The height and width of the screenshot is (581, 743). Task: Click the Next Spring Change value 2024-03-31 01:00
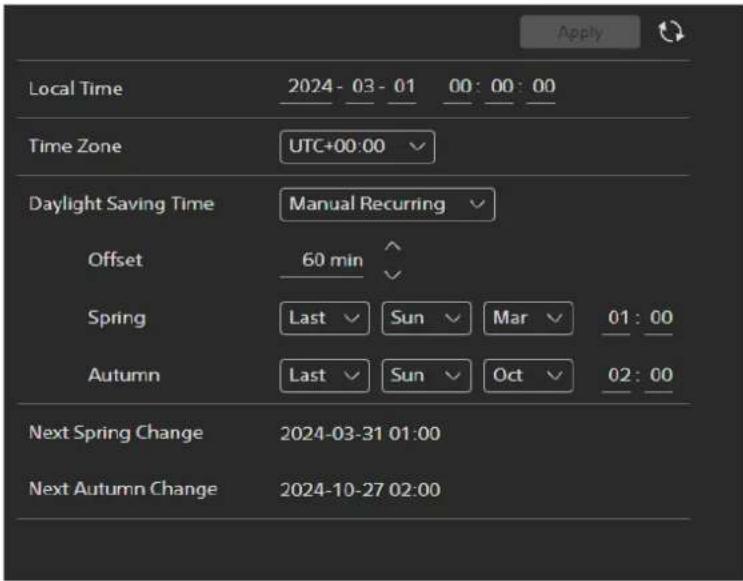click(x=360, y=434)
